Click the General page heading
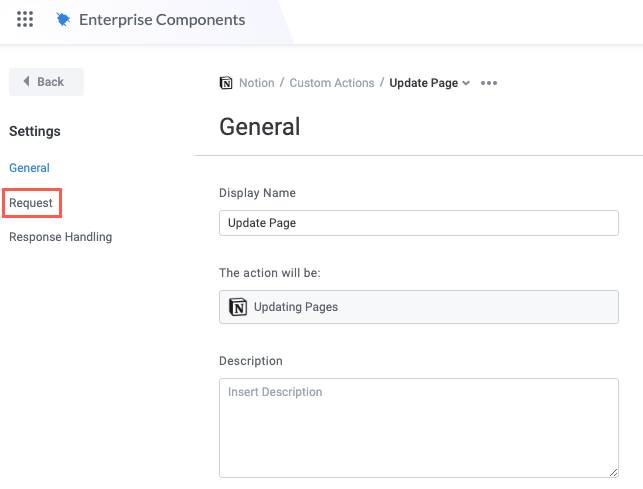 [x=260, y=126]
